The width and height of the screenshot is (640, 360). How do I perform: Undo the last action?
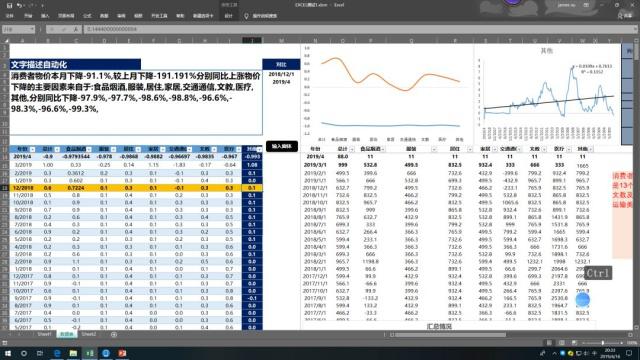19,6
